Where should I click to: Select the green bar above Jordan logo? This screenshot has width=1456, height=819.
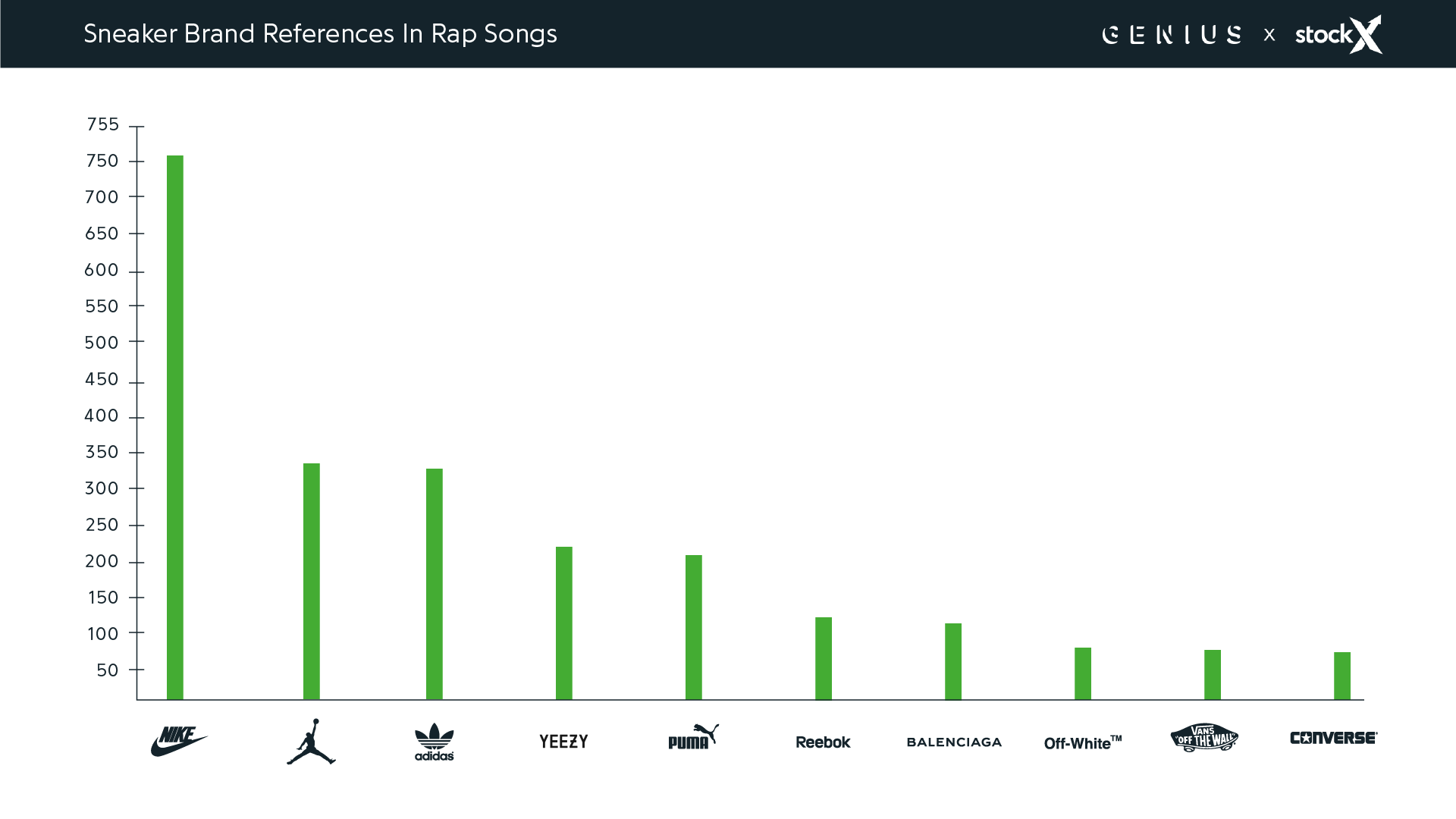coord(312,581)
